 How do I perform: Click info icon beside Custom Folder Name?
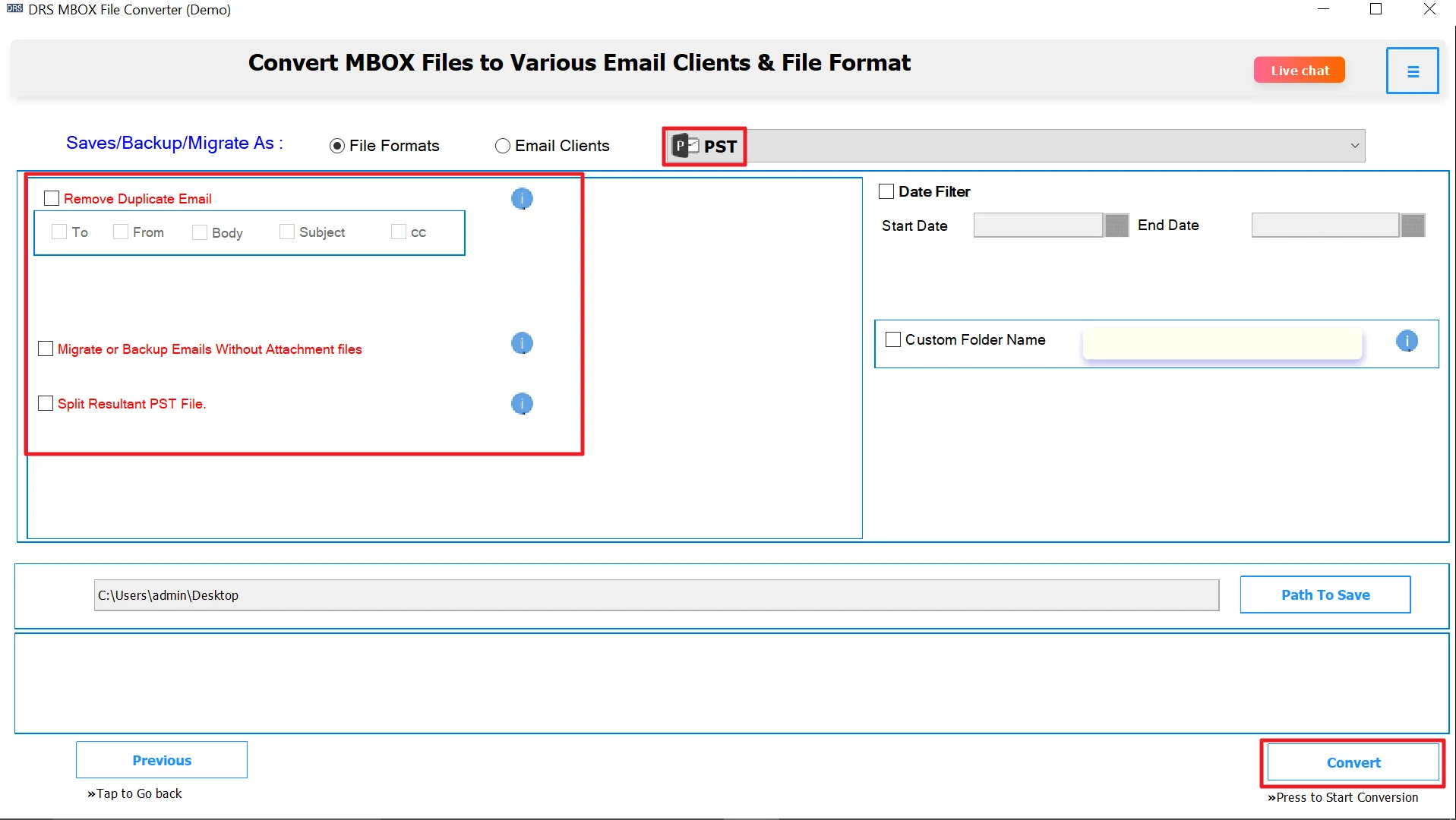(1407, 341)
